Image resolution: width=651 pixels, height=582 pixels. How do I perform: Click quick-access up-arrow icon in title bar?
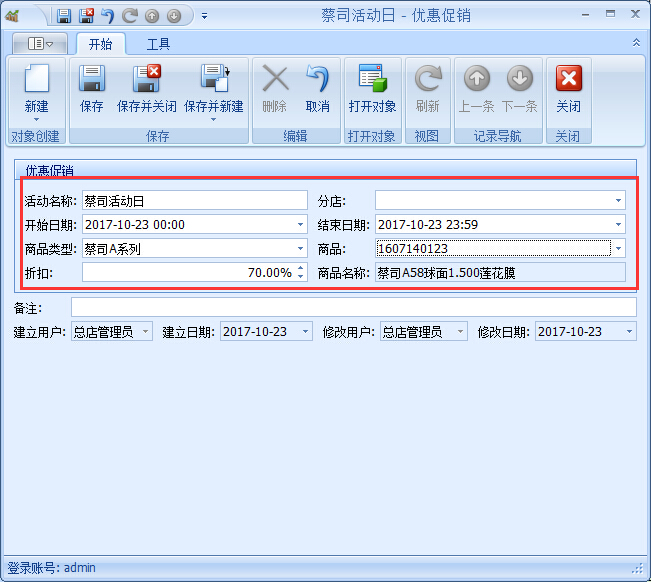pyautogui.click(x=152, y=16)
